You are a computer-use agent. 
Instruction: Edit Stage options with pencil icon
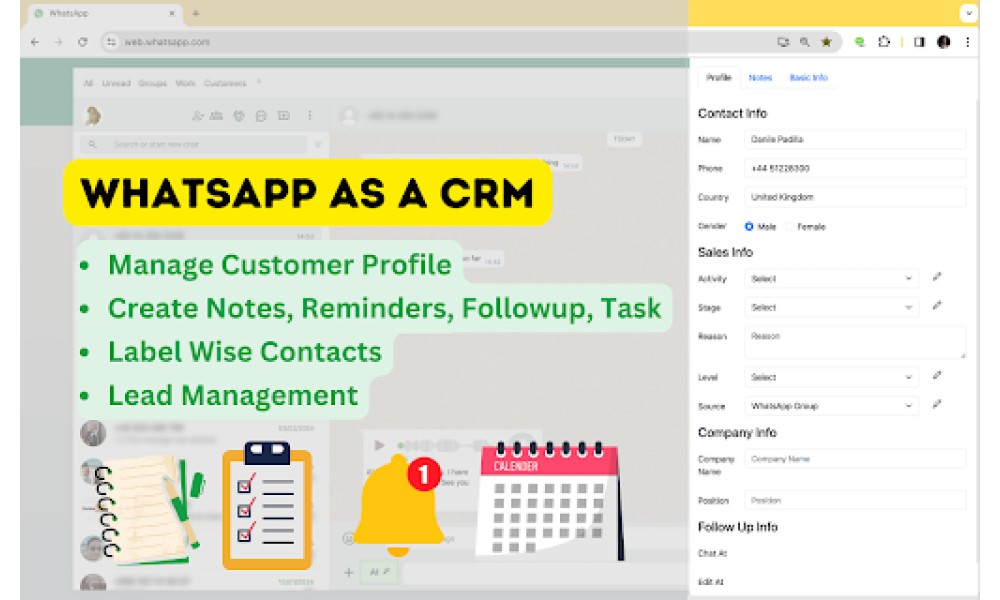click(936, 305)
